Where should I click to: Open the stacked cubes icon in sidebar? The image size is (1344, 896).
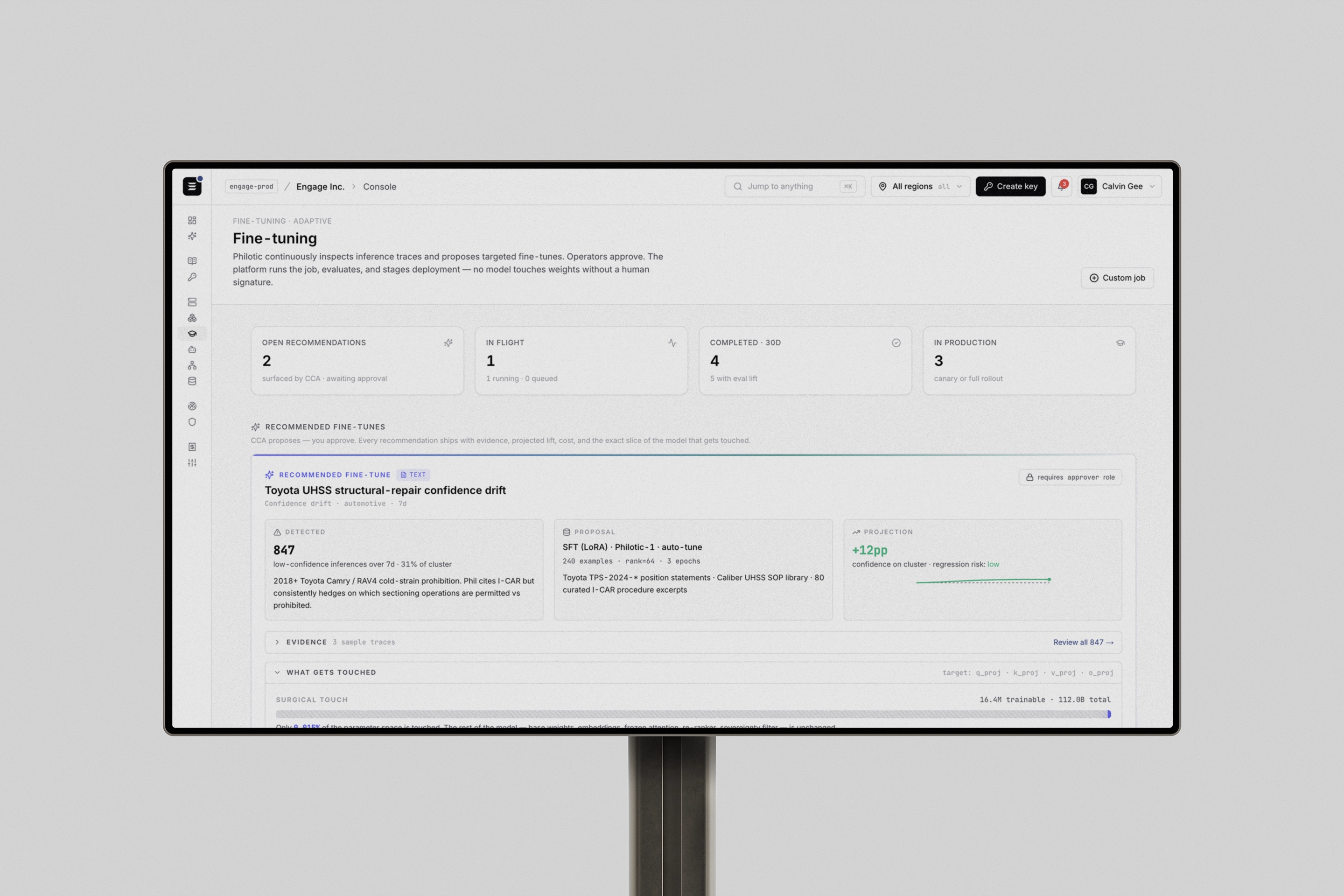click(x=192, y=318)
